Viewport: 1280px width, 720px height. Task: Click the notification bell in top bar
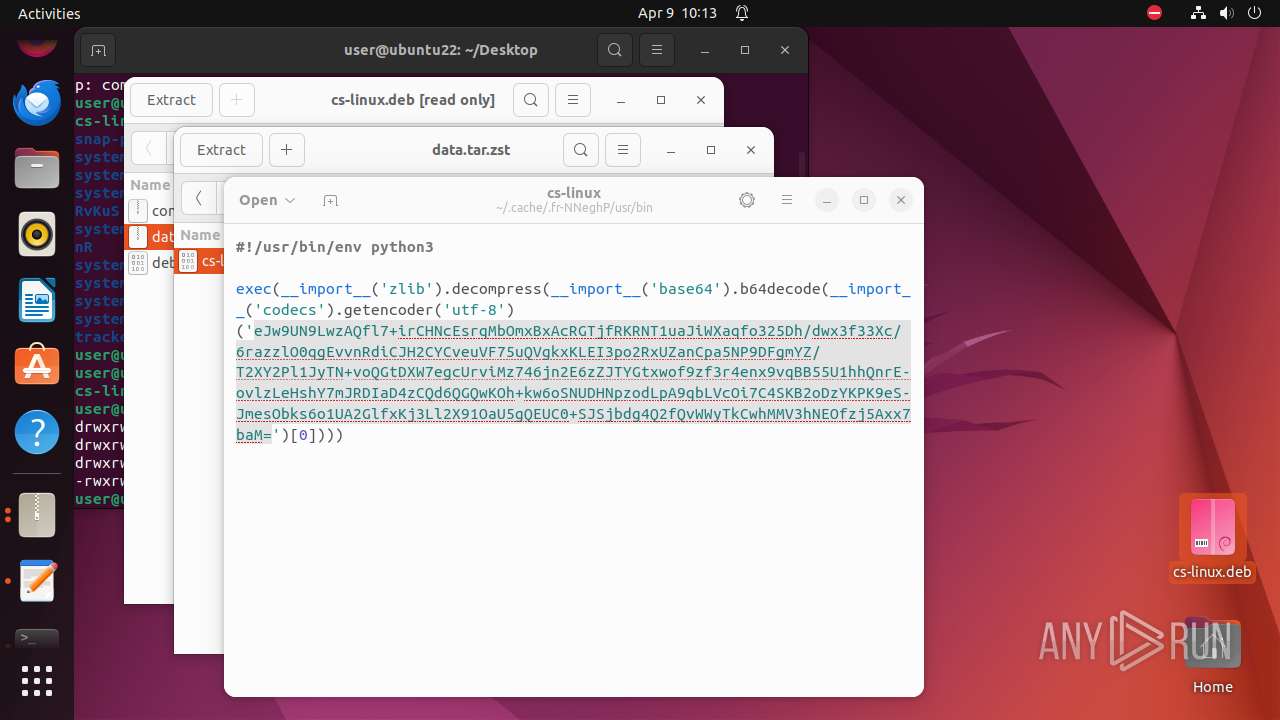[x=742, y=13]
